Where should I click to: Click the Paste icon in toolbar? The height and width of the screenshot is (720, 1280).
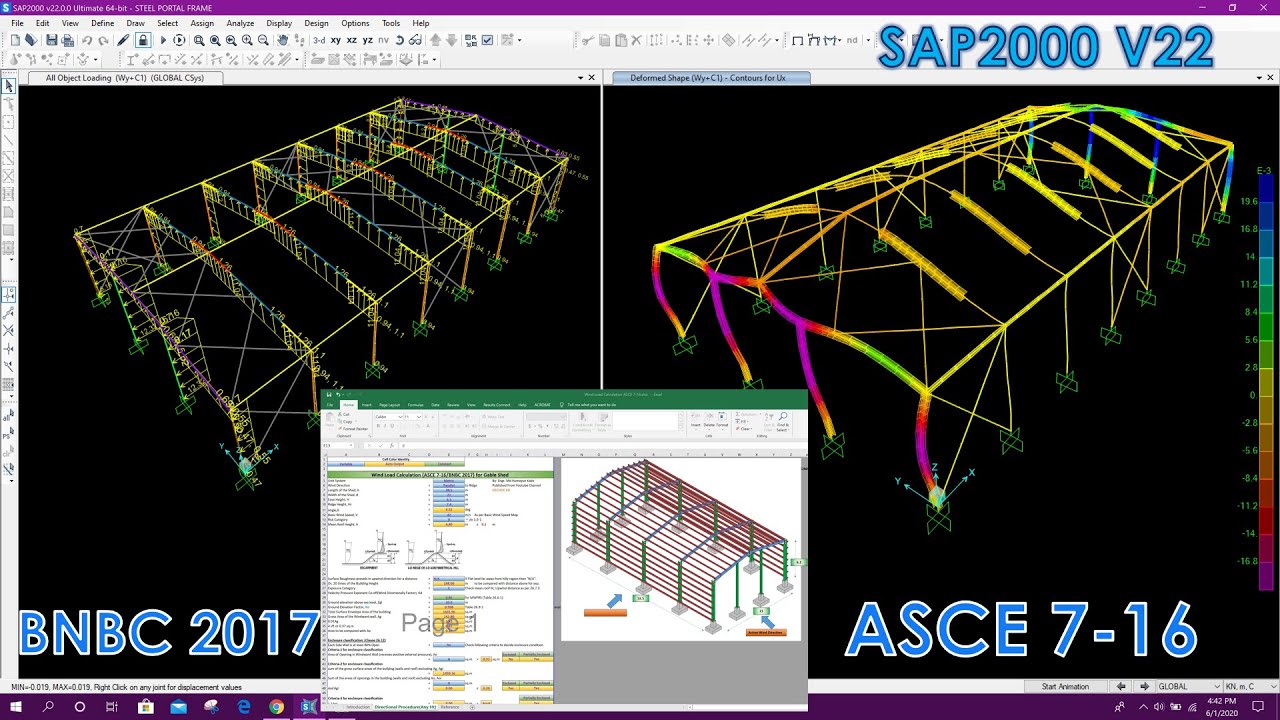point(621,40)
